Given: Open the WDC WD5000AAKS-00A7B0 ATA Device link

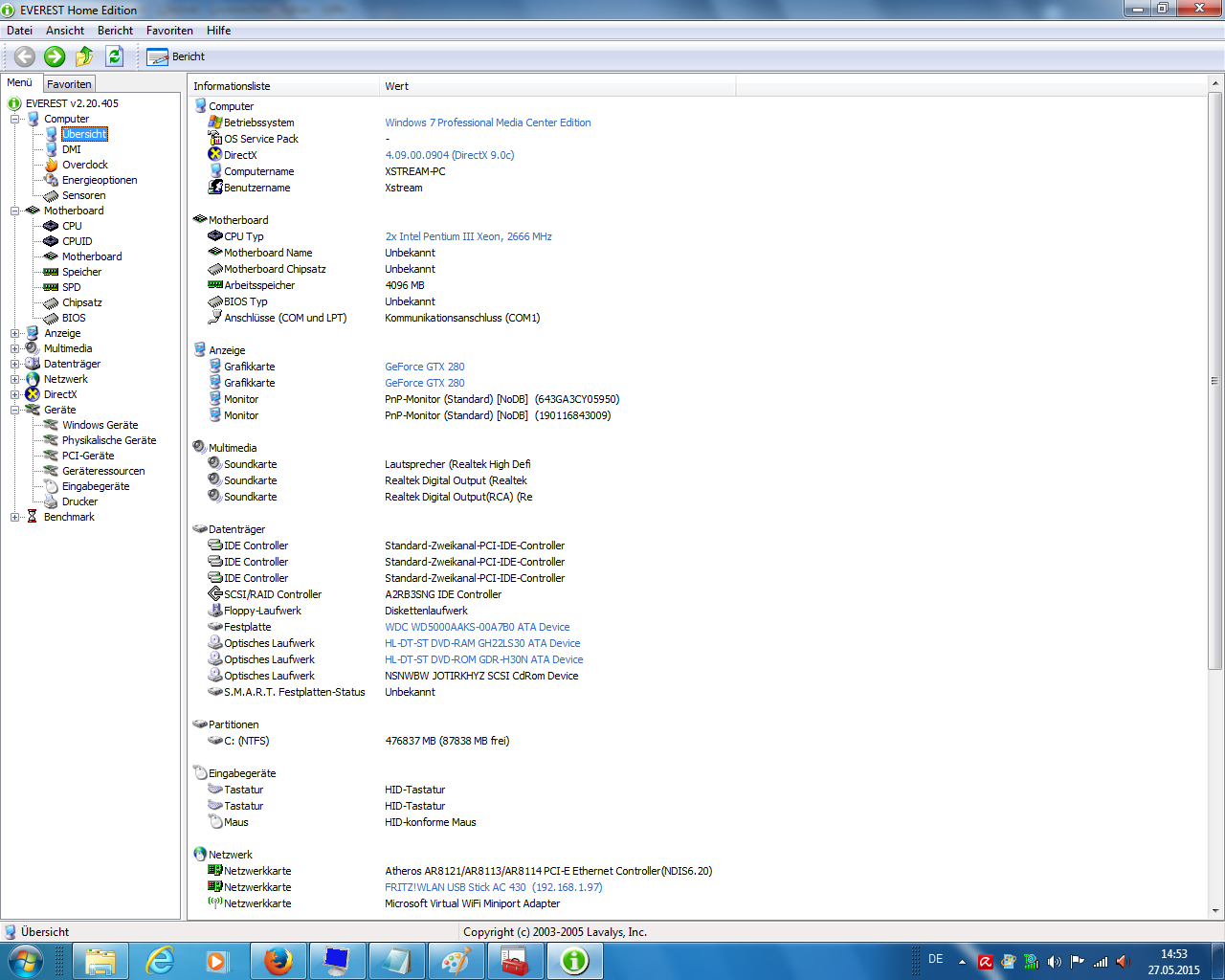Looking at the screenshot, I should coord(478,627).
